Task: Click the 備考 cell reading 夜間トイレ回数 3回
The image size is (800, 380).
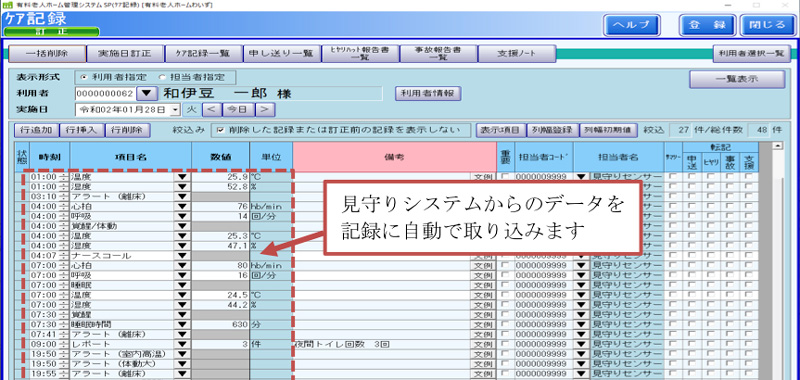Action: 382,344
